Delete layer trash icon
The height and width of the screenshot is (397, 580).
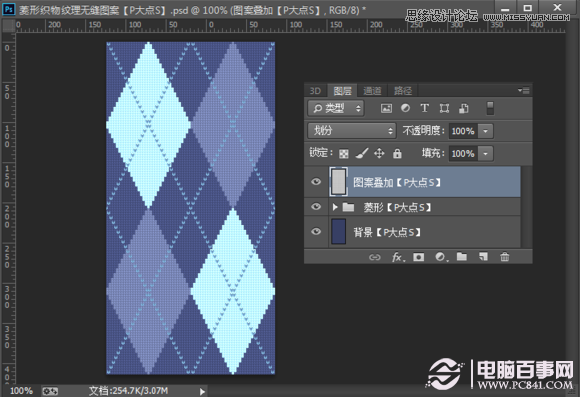[x=505, y=257]
